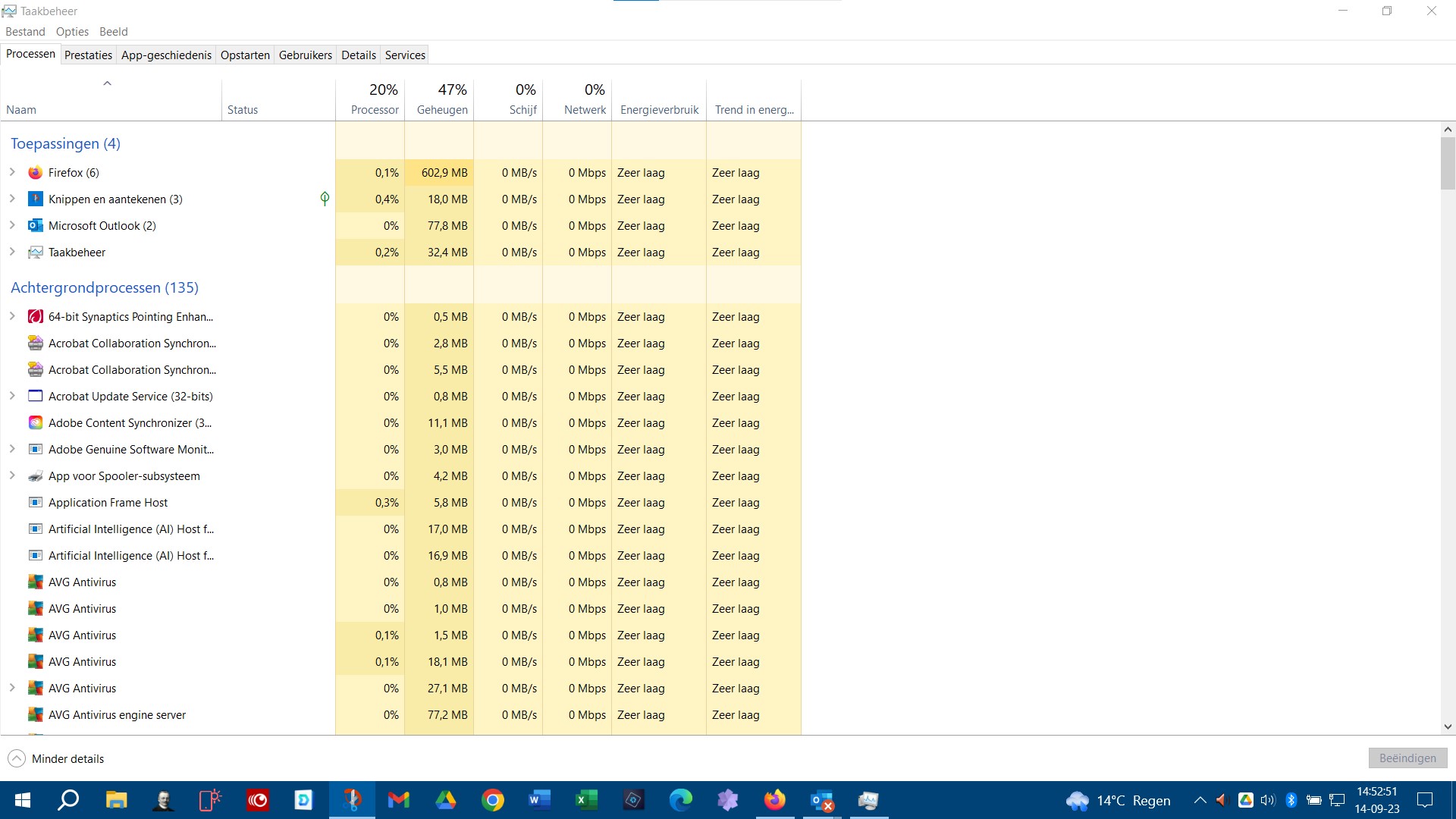Open the weather widget 14°C Regen
The width and height of the screenshot is (1456, 819).
[x=1119, y=800]
